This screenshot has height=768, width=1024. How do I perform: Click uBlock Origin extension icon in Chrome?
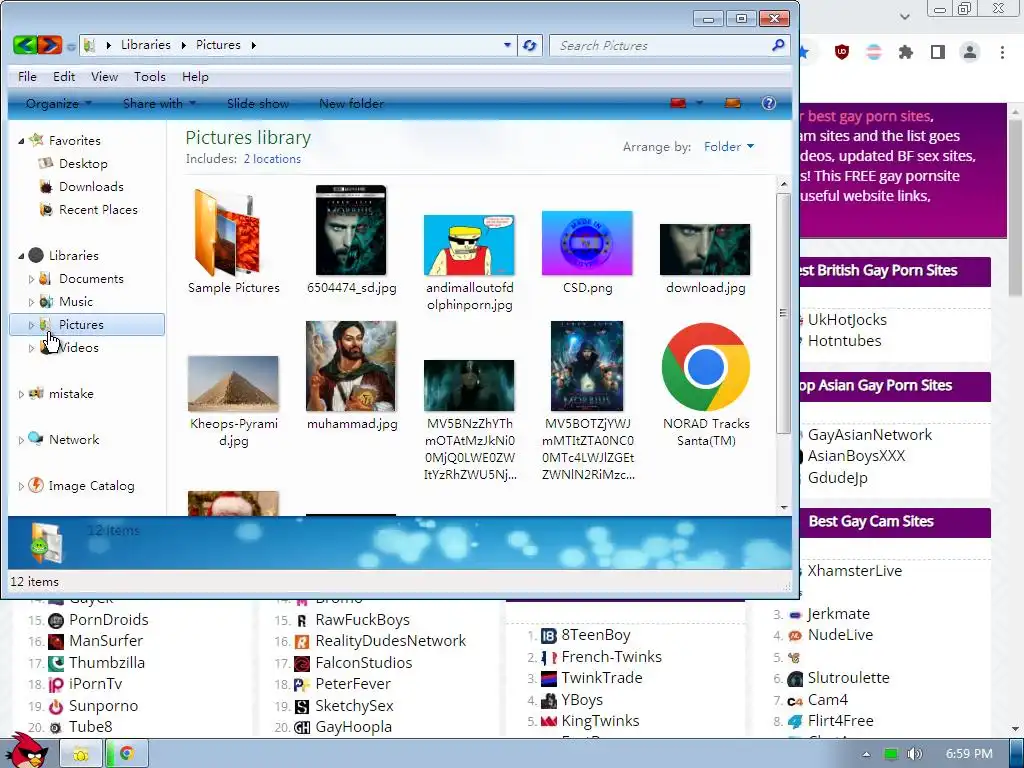click(842, 52)
